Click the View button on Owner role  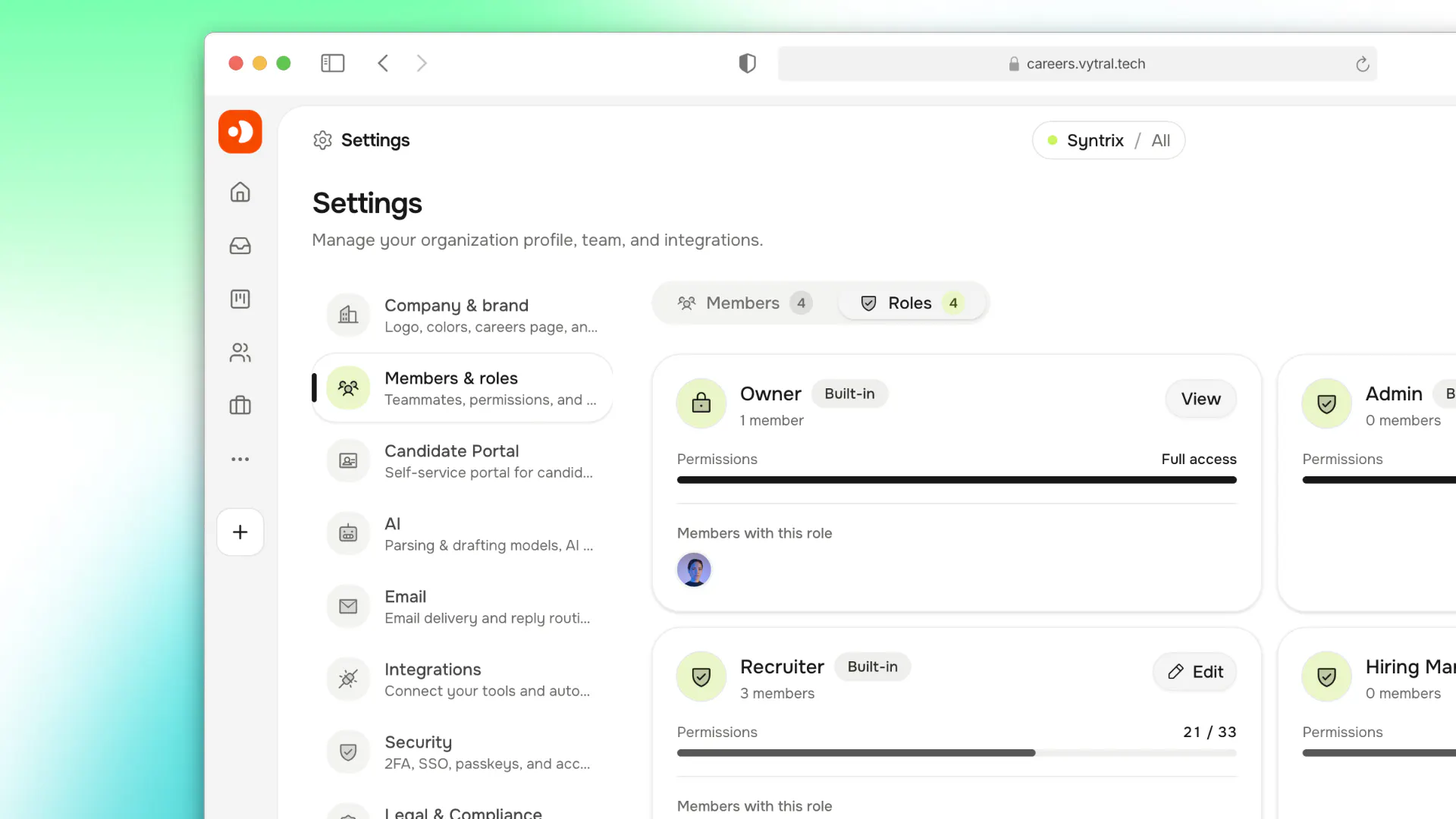(1201, 399)
